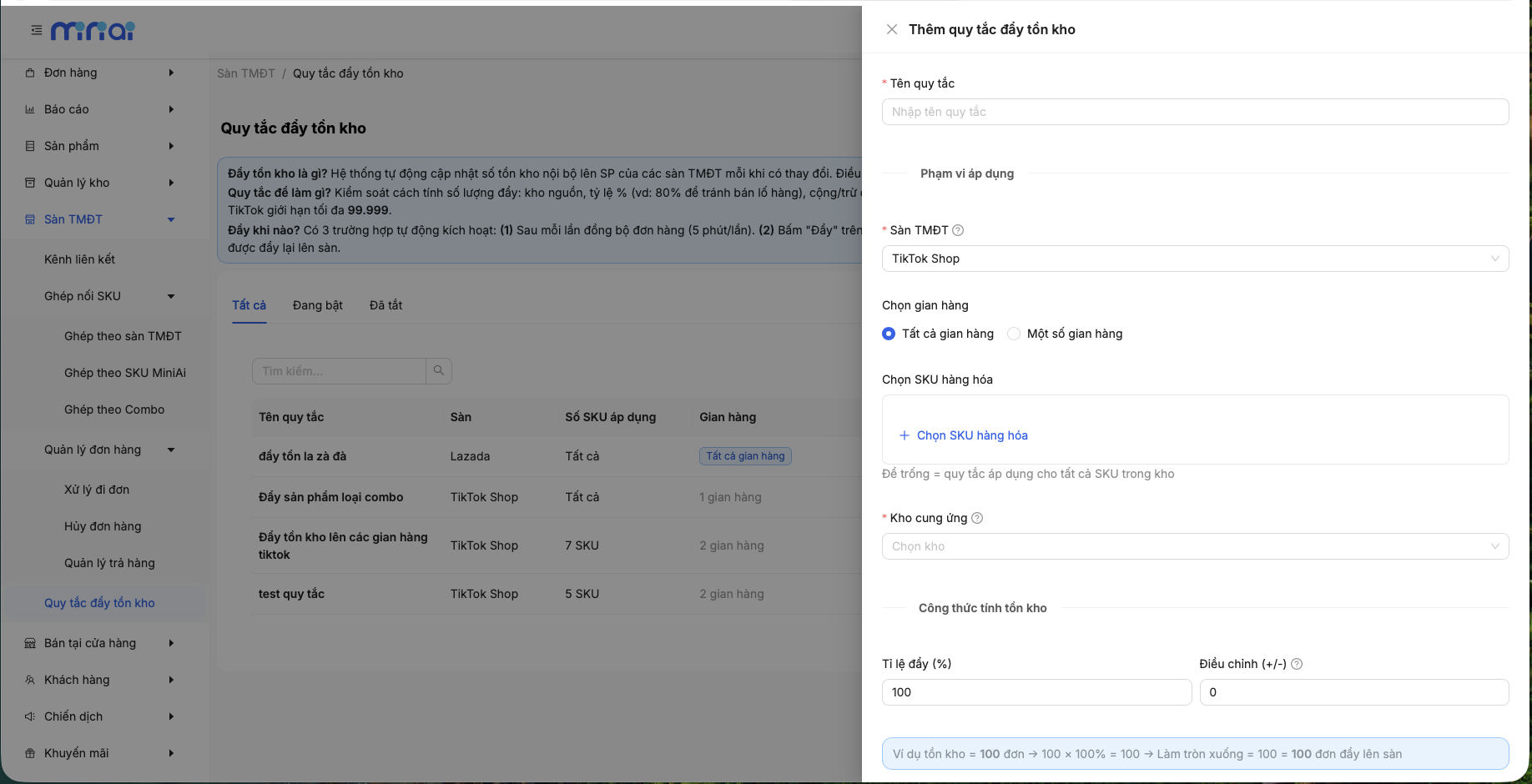The height and width of the screenshot is (784, 1532).
Task: Click the Báo cáo chart icon
Action: coord(30,109)
